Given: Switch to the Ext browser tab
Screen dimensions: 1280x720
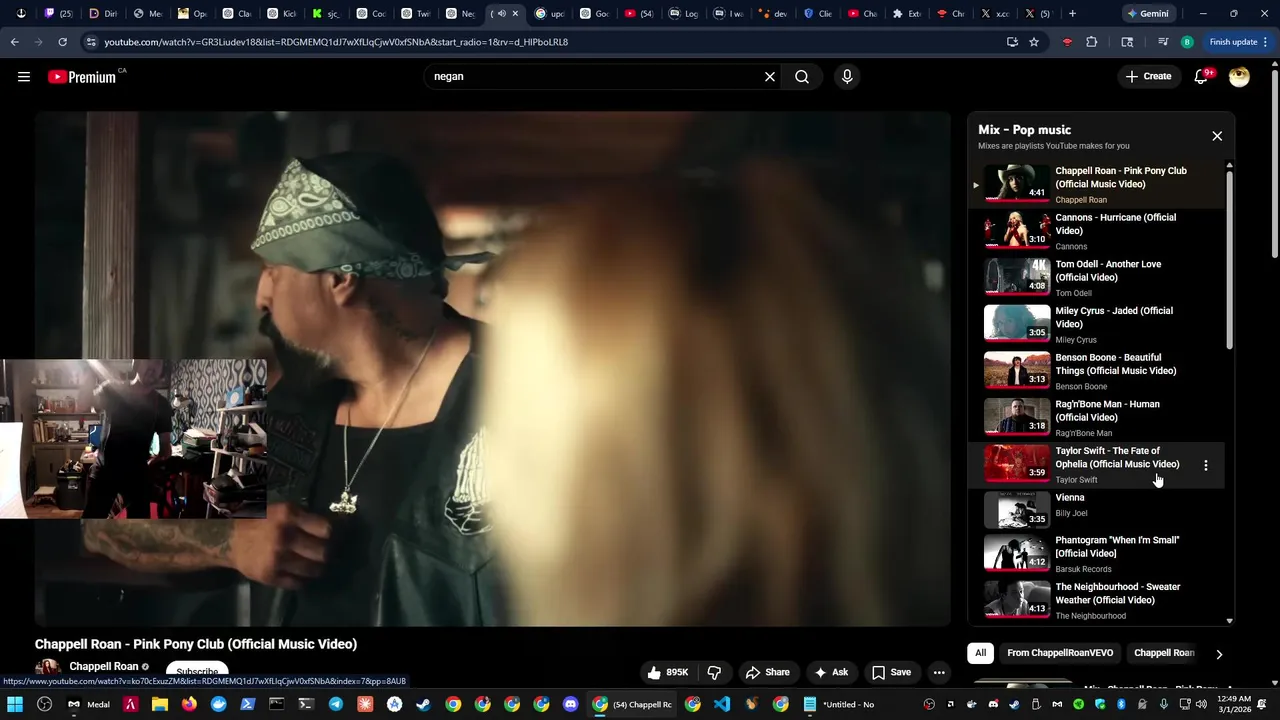Looking at the screenshot, I should pos(907,14).
